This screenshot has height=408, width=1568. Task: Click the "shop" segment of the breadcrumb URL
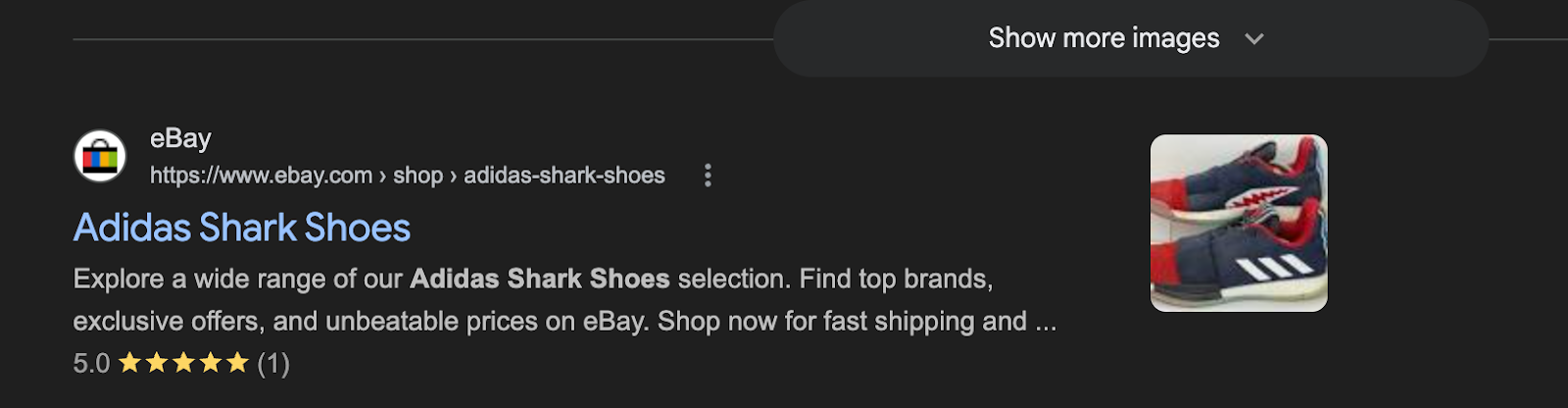click(418, 176)
